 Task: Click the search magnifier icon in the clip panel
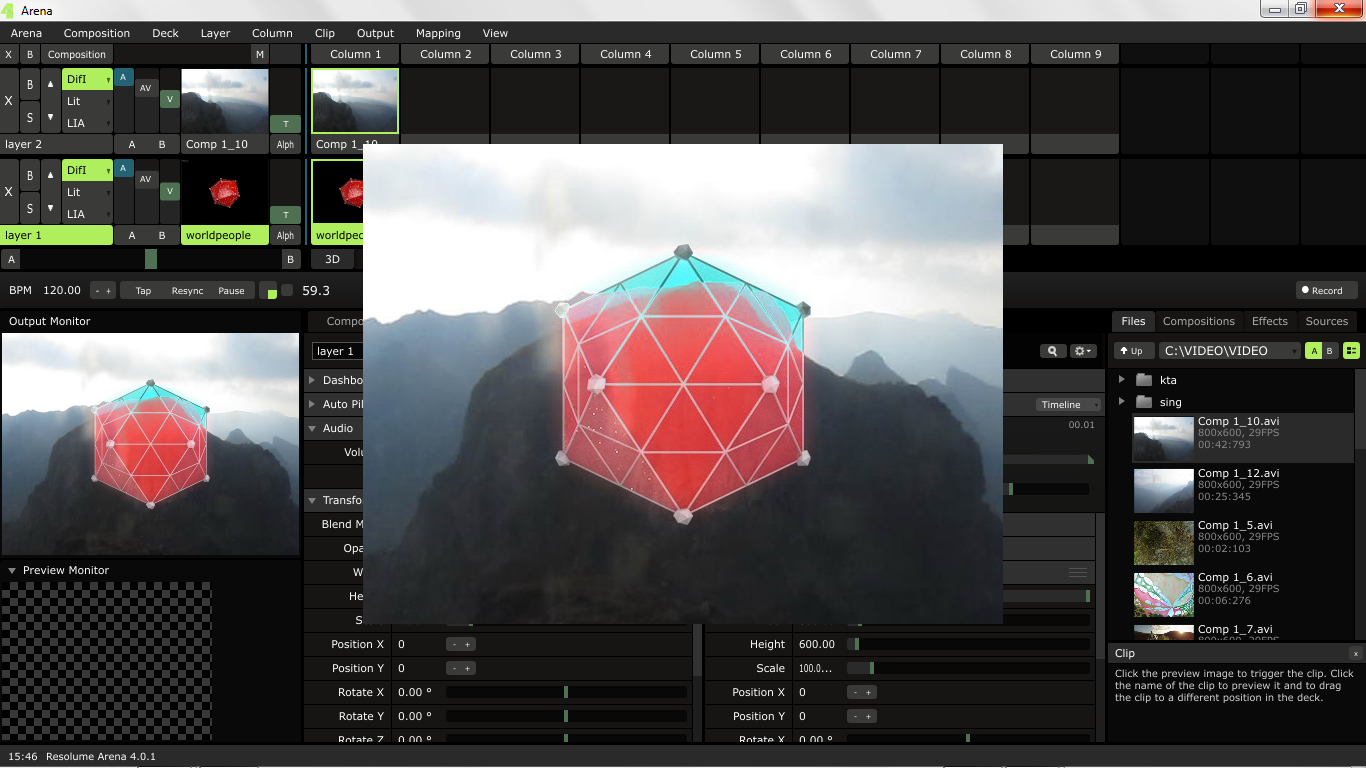click(x=1052, y=351)
